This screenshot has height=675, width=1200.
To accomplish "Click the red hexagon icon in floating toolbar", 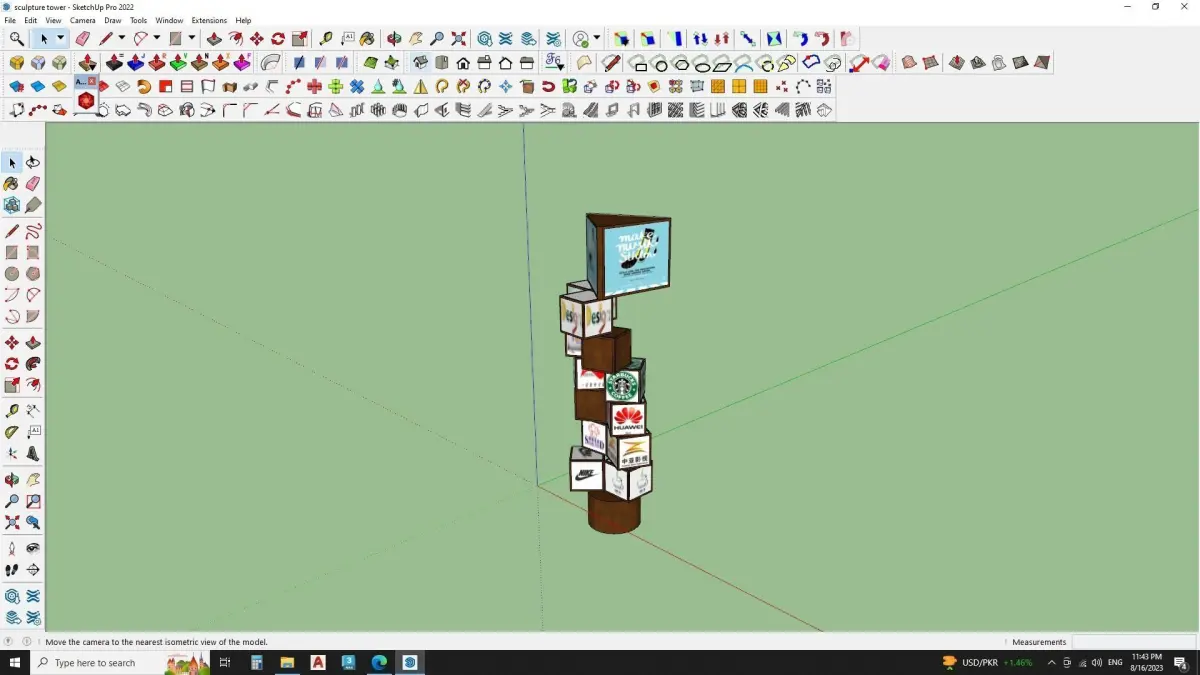I will click(x=86, y=100).
